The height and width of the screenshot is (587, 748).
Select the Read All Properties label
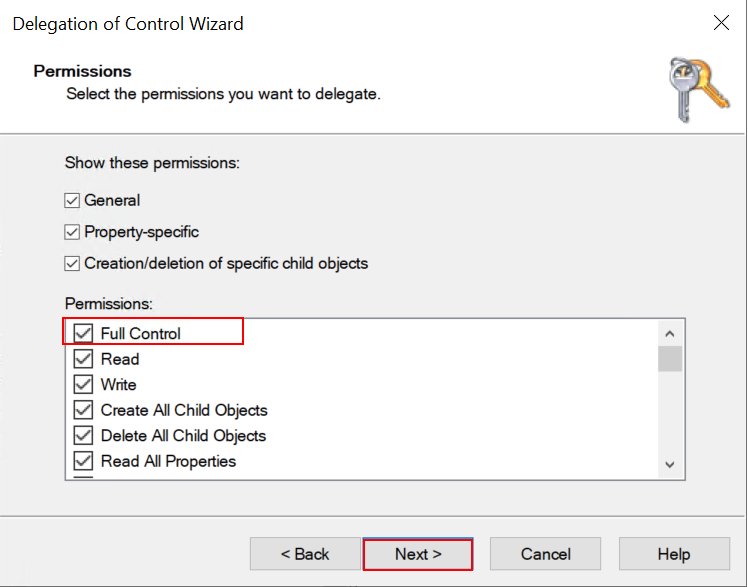[x=168, y=461]
